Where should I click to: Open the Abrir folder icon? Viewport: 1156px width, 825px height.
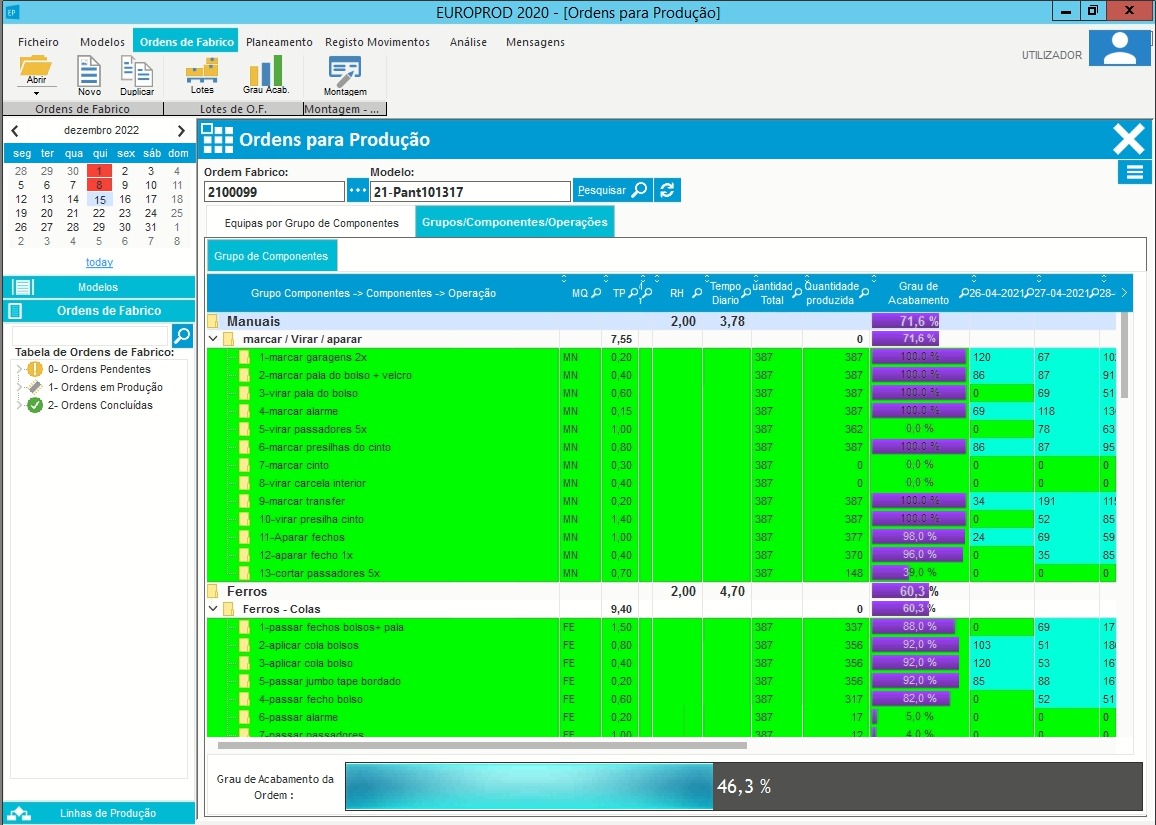(35, 69)
